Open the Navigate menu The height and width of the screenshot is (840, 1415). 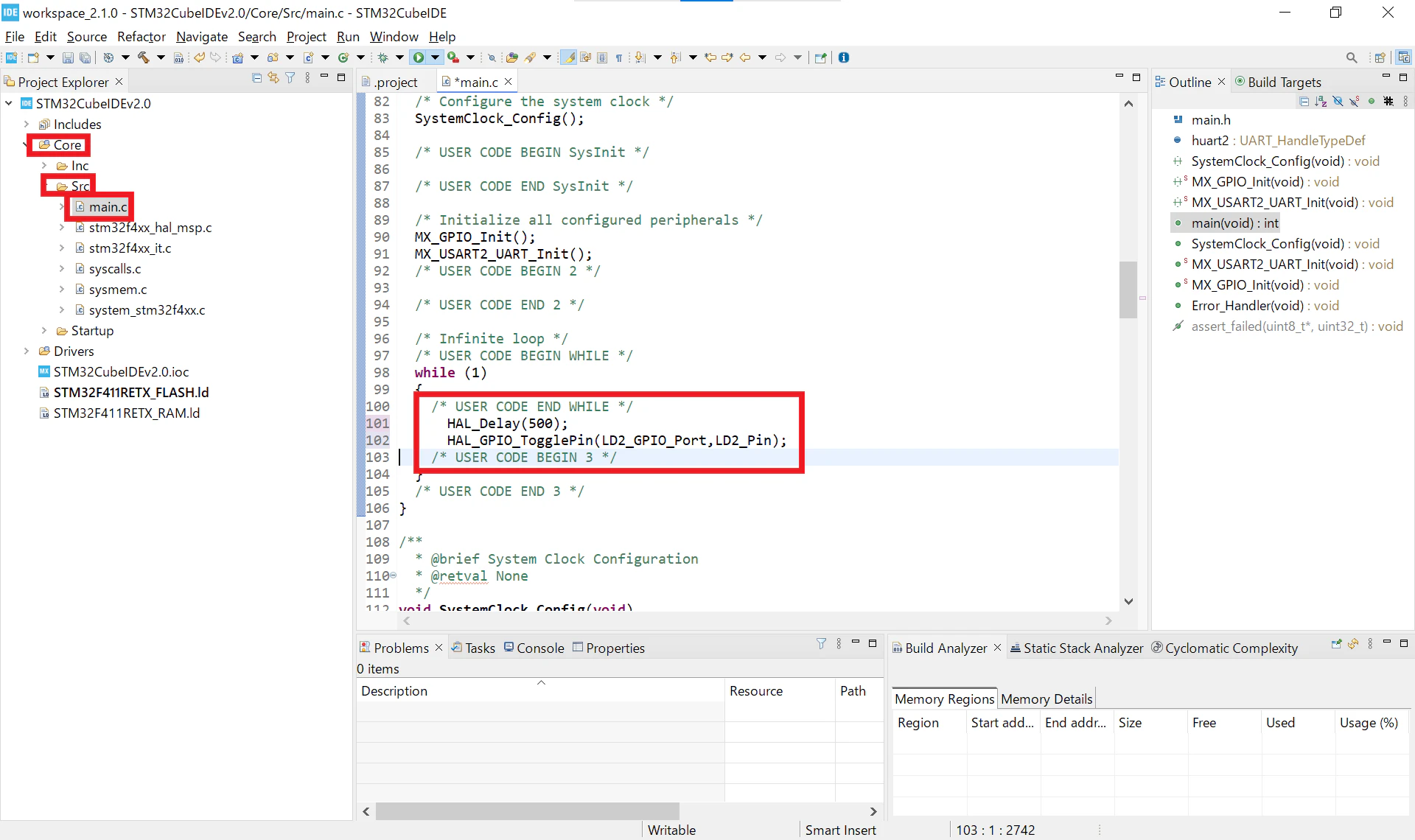pos(202,37)
